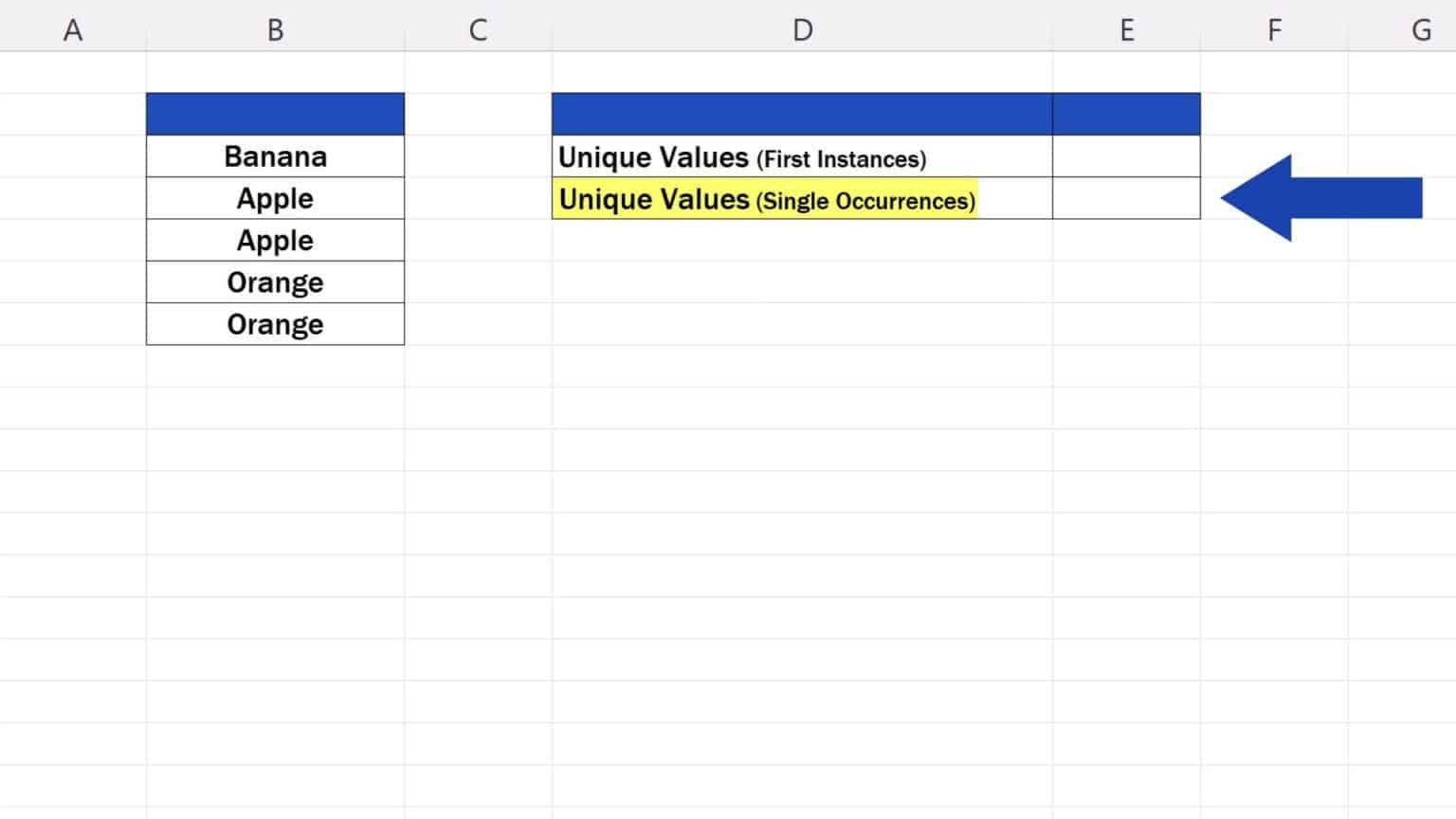Image resolution: width=1456 pixels, height=819 pixels.
Task: Select column header A
Action: (x=72, y=28)
